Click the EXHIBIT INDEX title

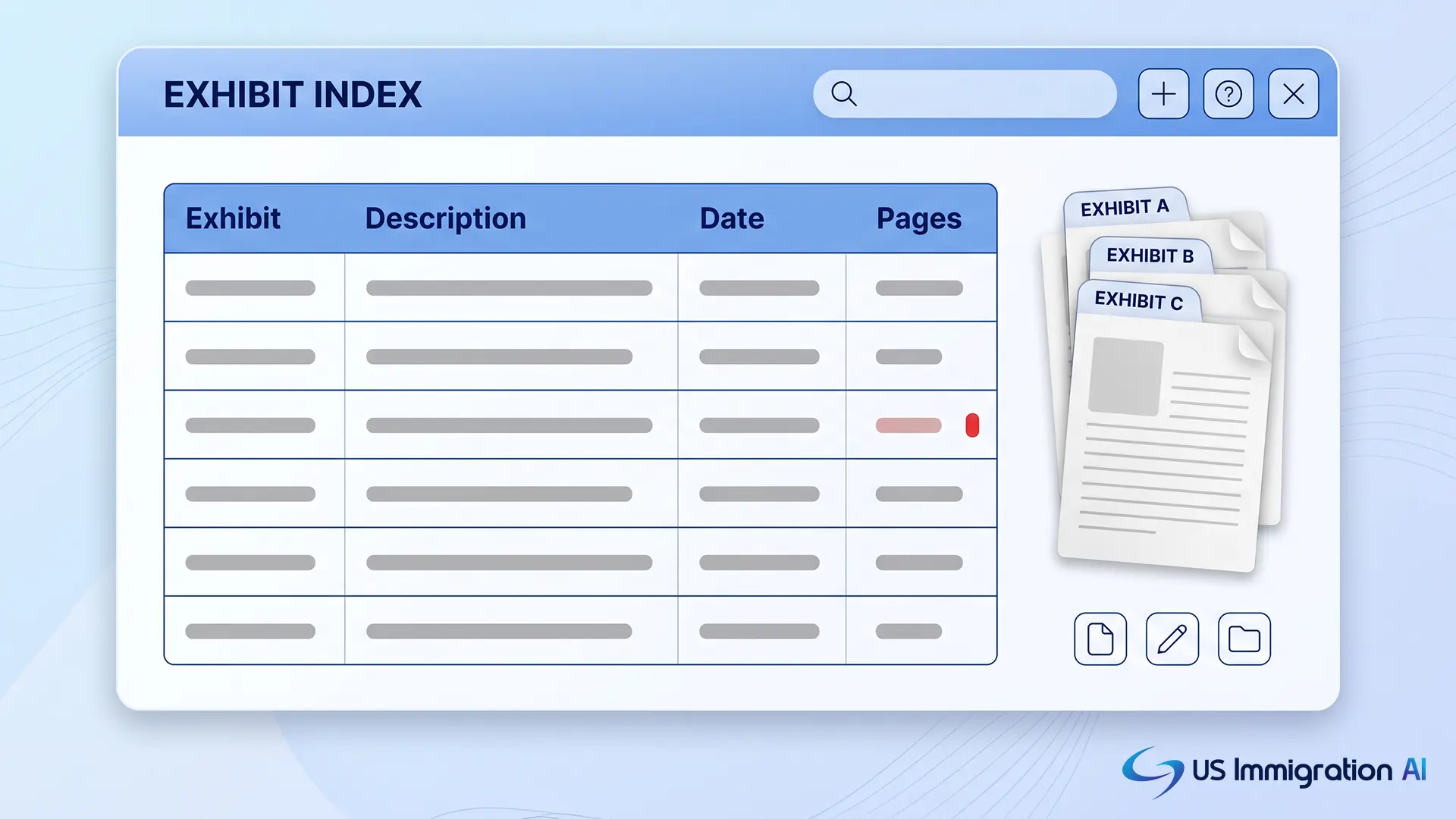293,95
